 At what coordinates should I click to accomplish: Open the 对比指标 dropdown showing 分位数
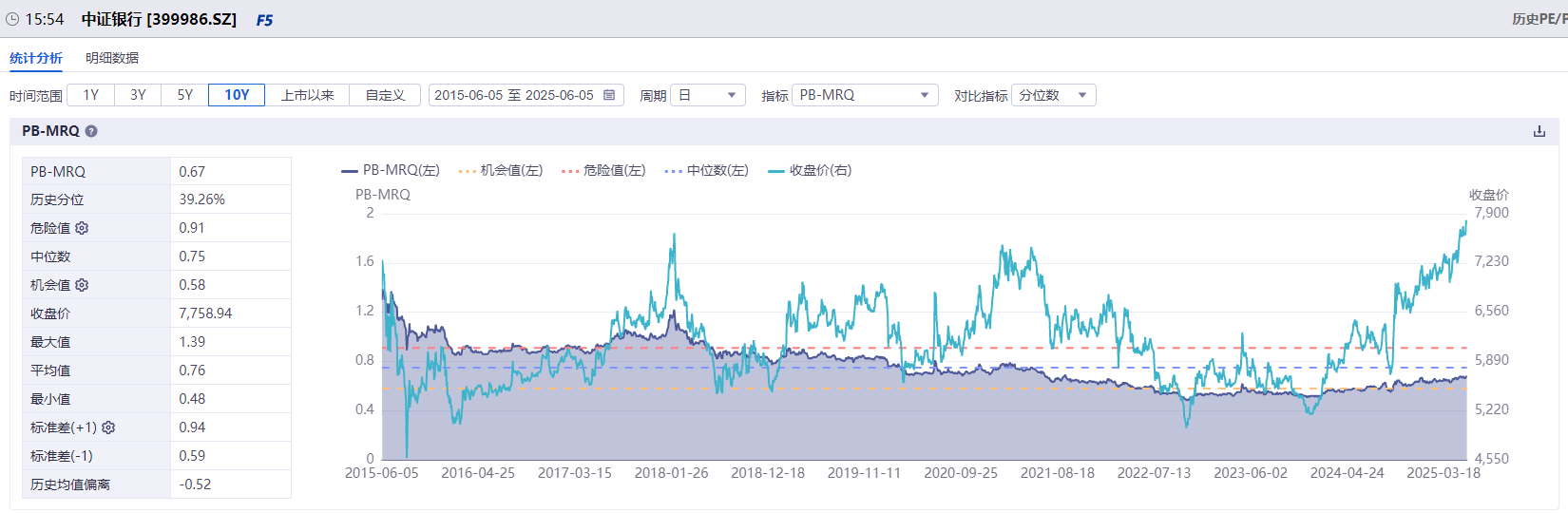[1054, 95]
